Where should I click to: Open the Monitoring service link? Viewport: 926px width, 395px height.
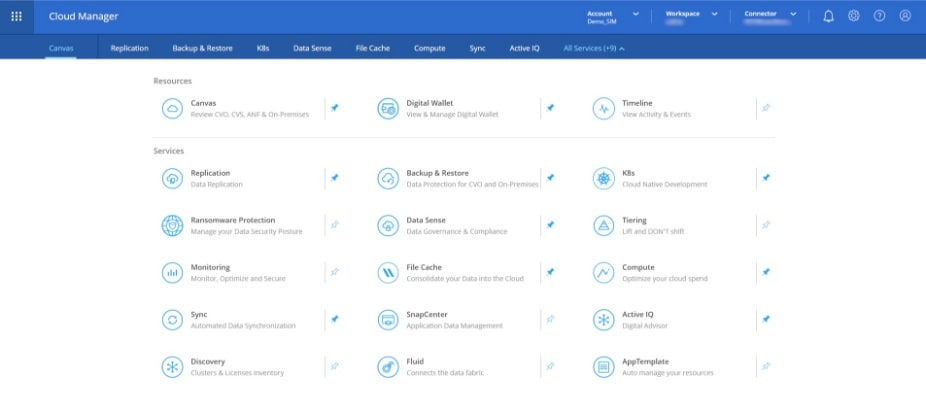210,267
